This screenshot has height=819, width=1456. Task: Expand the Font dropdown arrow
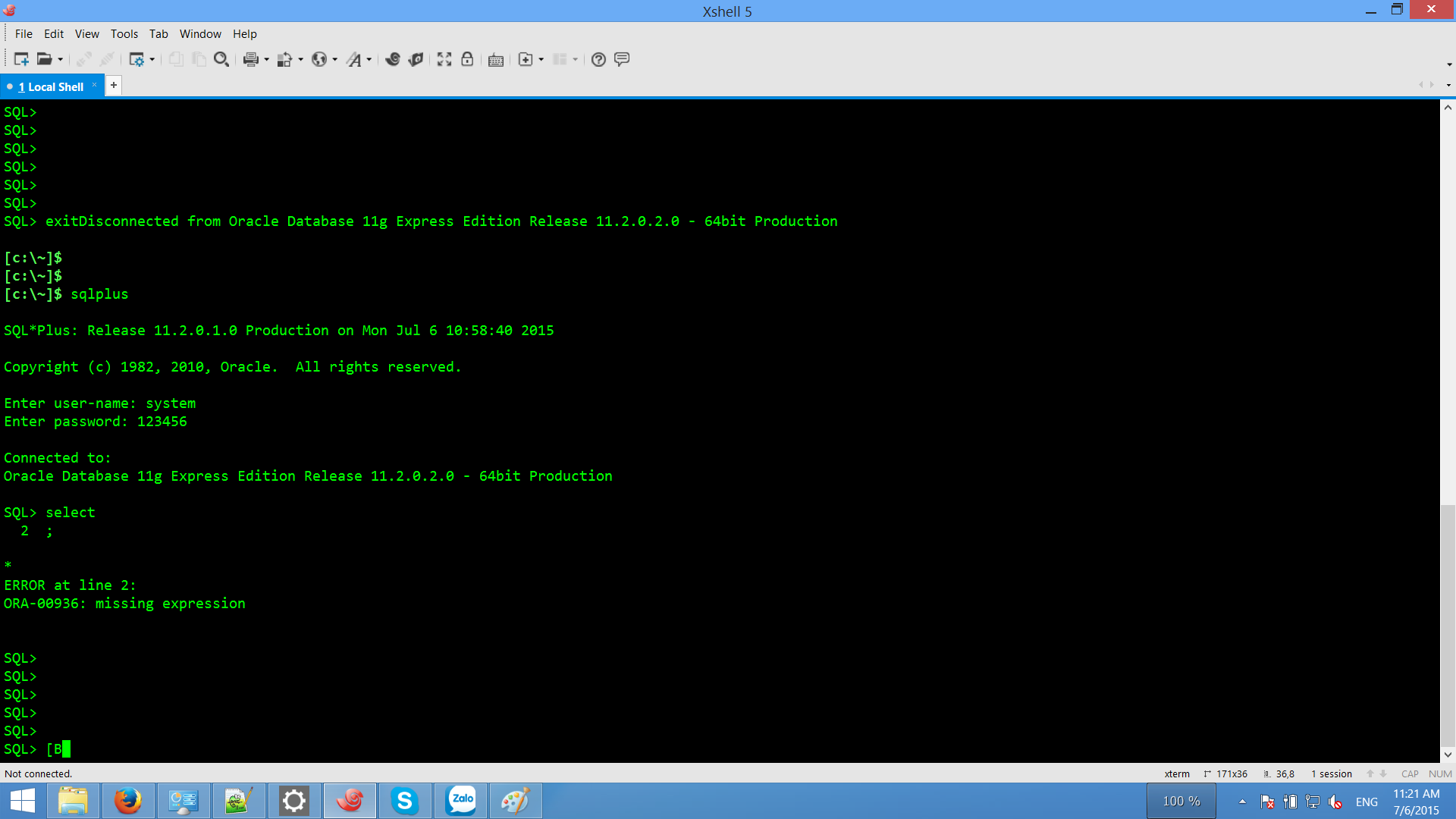point(369,60)
